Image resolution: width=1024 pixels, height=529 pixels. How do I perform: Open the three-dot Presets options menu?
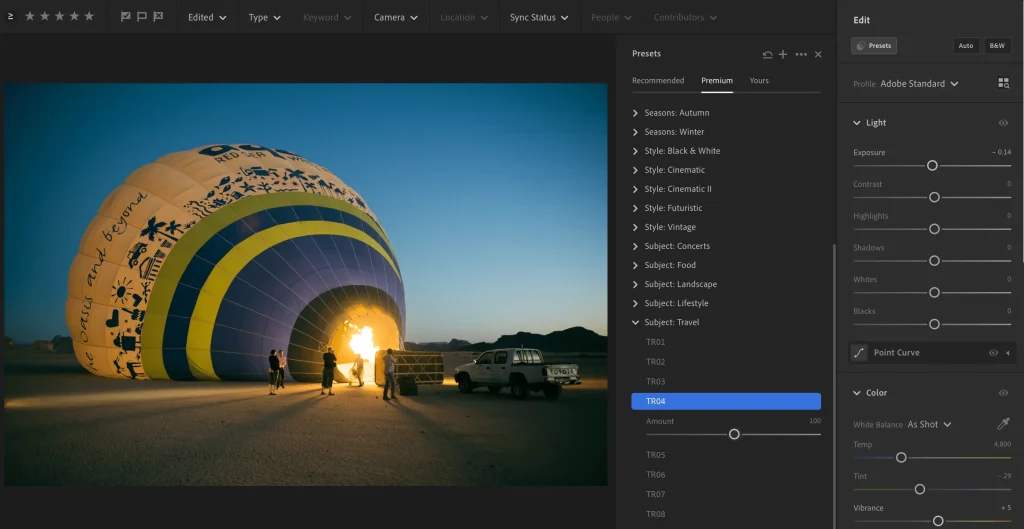(801, 55)
